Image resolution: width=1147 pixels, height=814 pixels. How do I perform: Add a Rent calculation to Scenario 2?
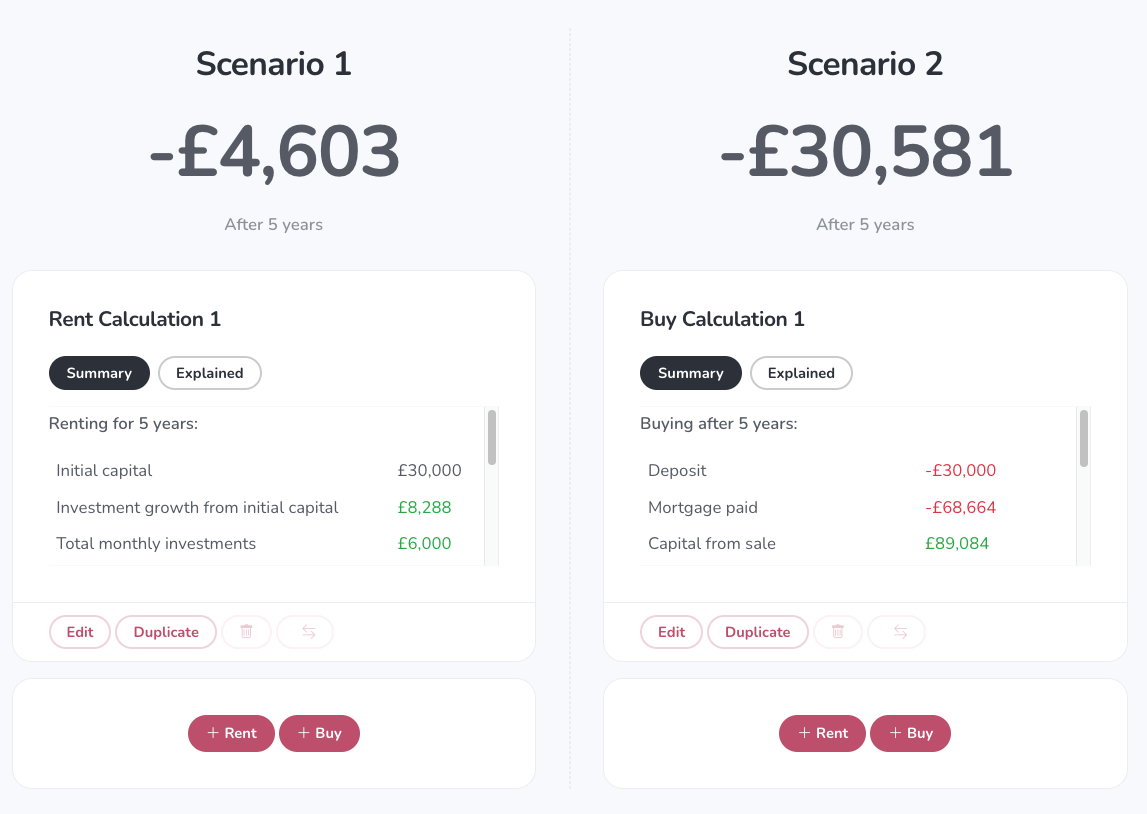pyautogui.click(x=822, y=733)
